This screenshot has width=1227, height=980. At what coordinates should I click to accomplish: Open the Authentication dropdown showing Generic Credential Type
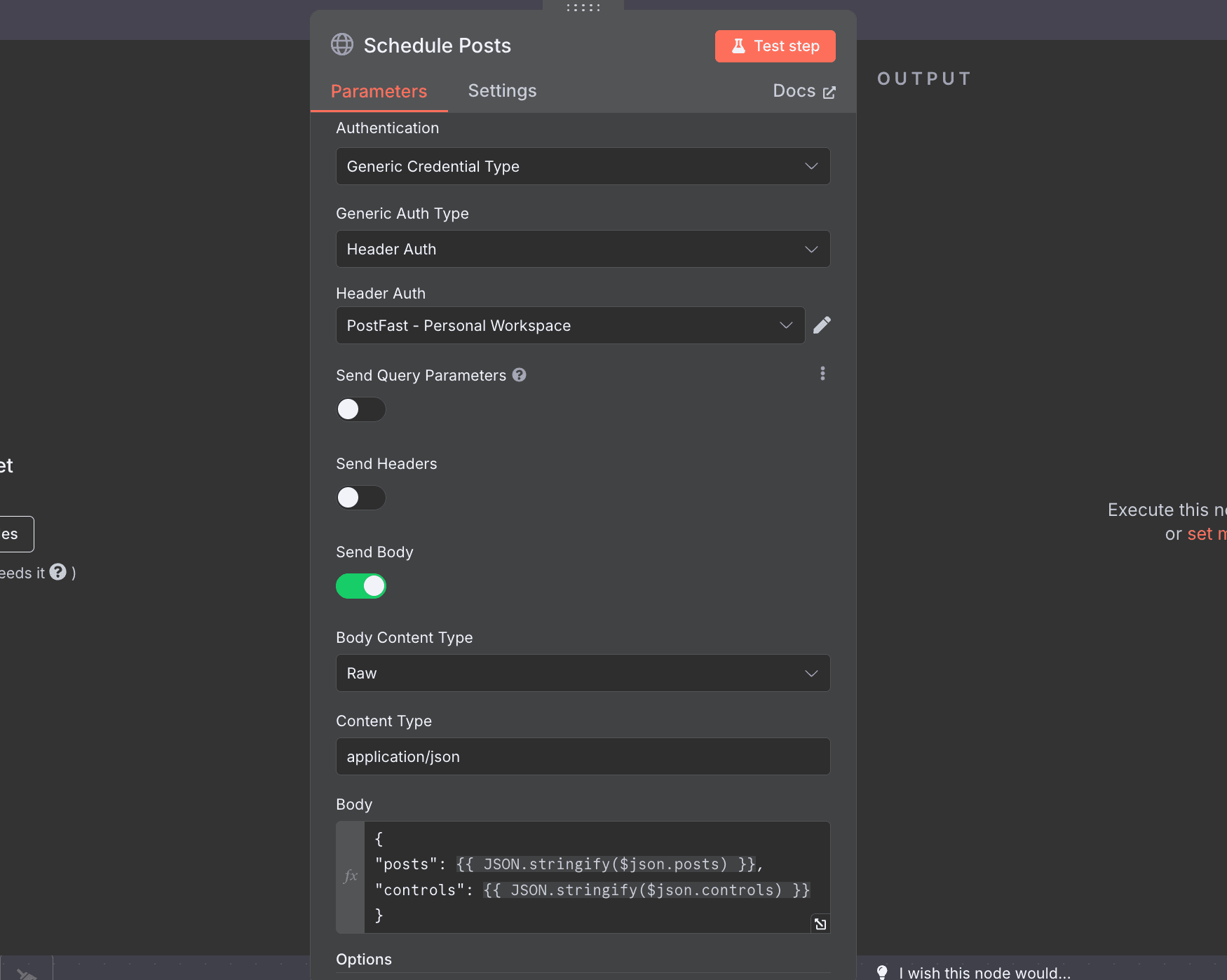pyautogui.click(x=583, y=166)
